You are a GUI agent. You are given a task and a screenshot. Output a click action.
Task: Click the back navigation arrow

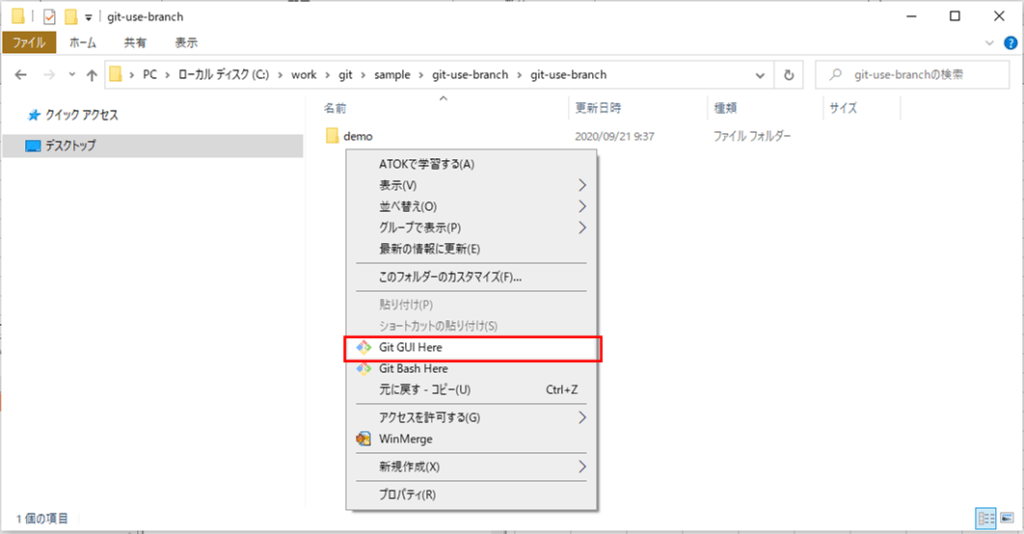pos(22,75)
